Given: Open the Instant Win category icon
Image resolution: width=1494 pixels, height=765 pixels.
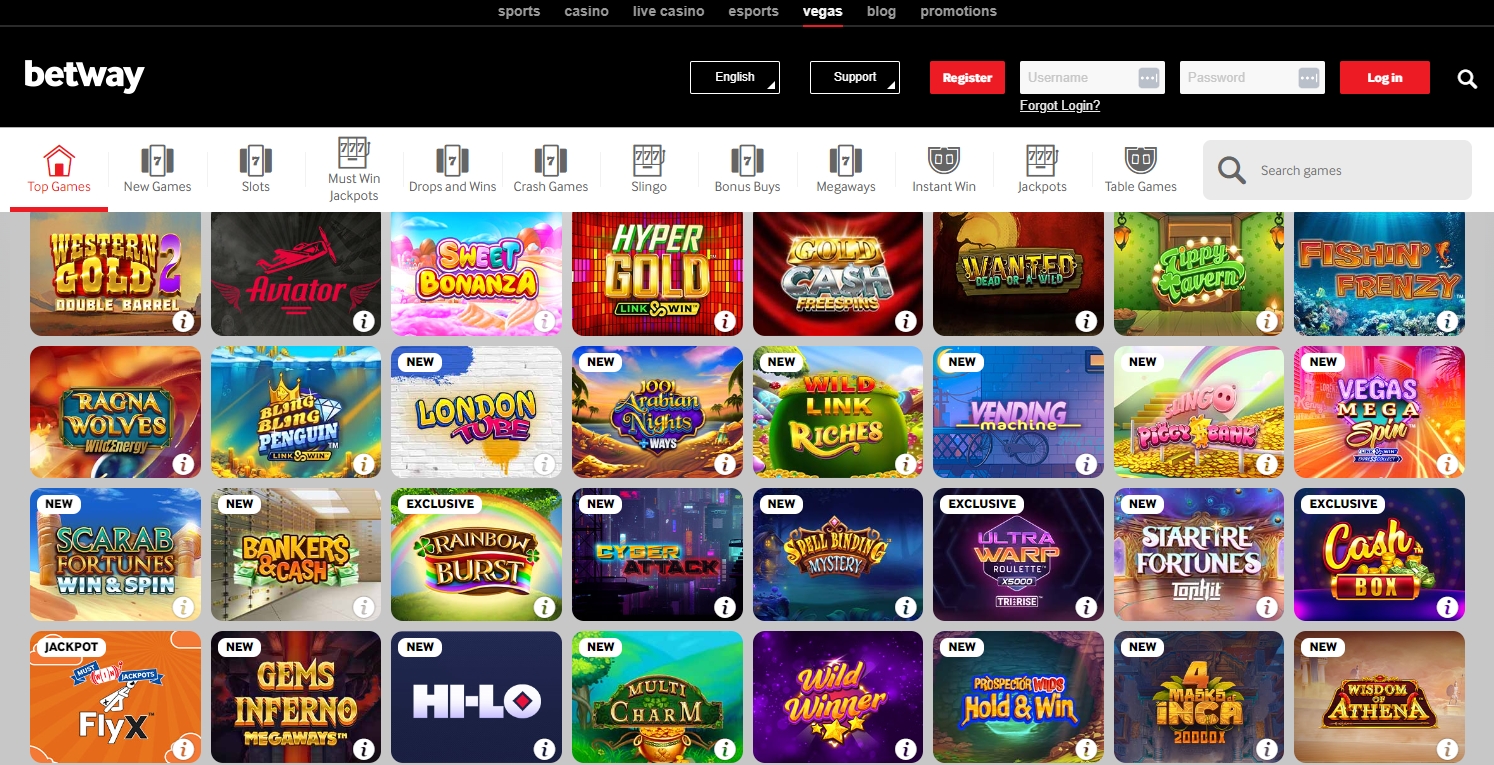Looking at the screenshot, I should click(944, 159).
